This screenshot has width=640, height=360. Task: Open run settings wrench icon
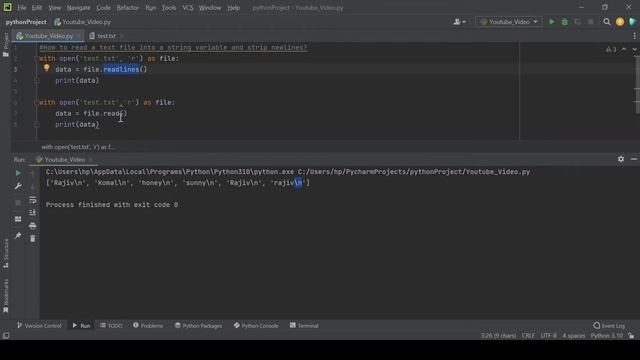click(x=18, y=186)
